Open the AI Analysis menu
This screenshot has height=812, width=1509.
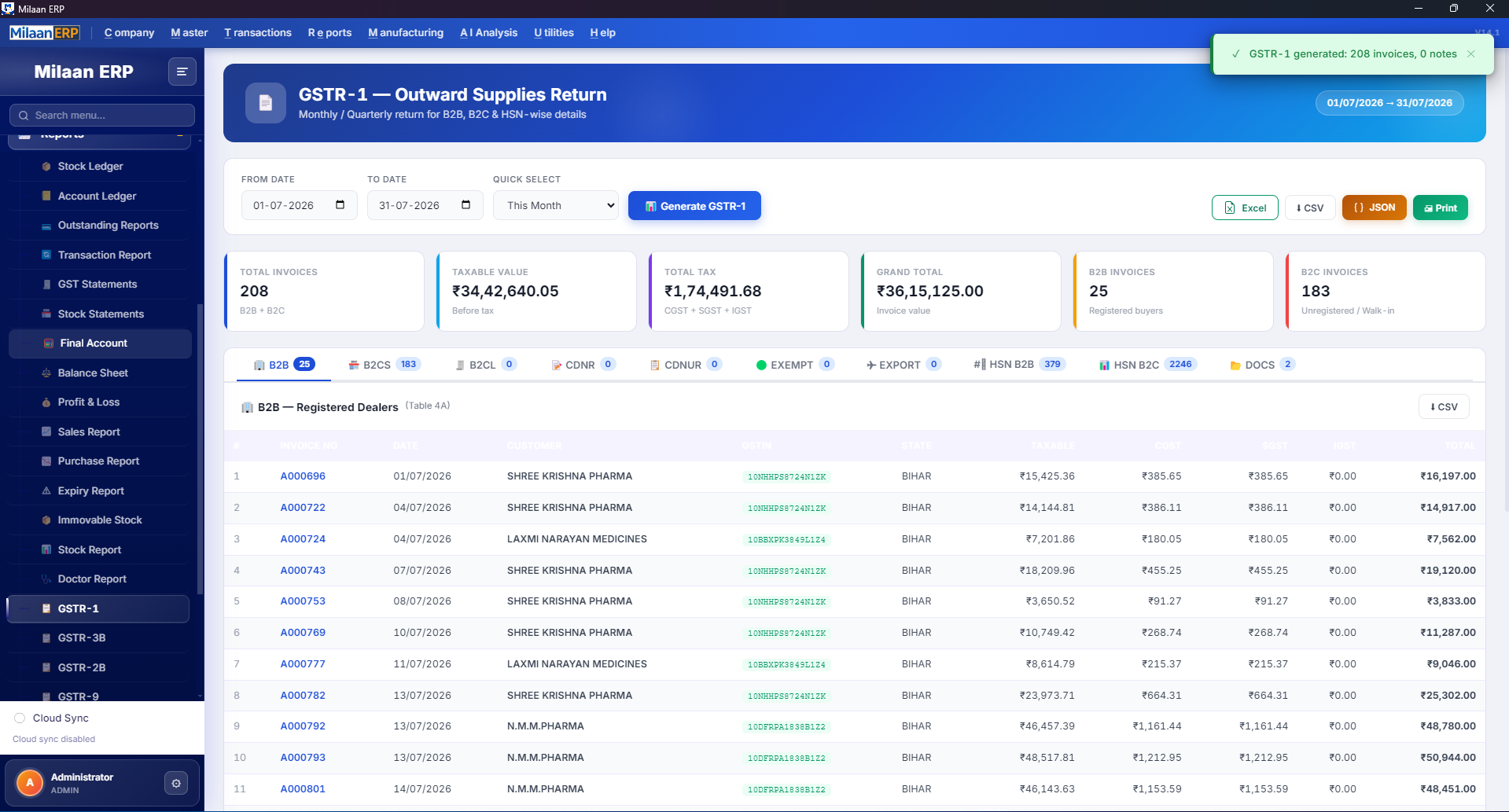tap(488, 33)
